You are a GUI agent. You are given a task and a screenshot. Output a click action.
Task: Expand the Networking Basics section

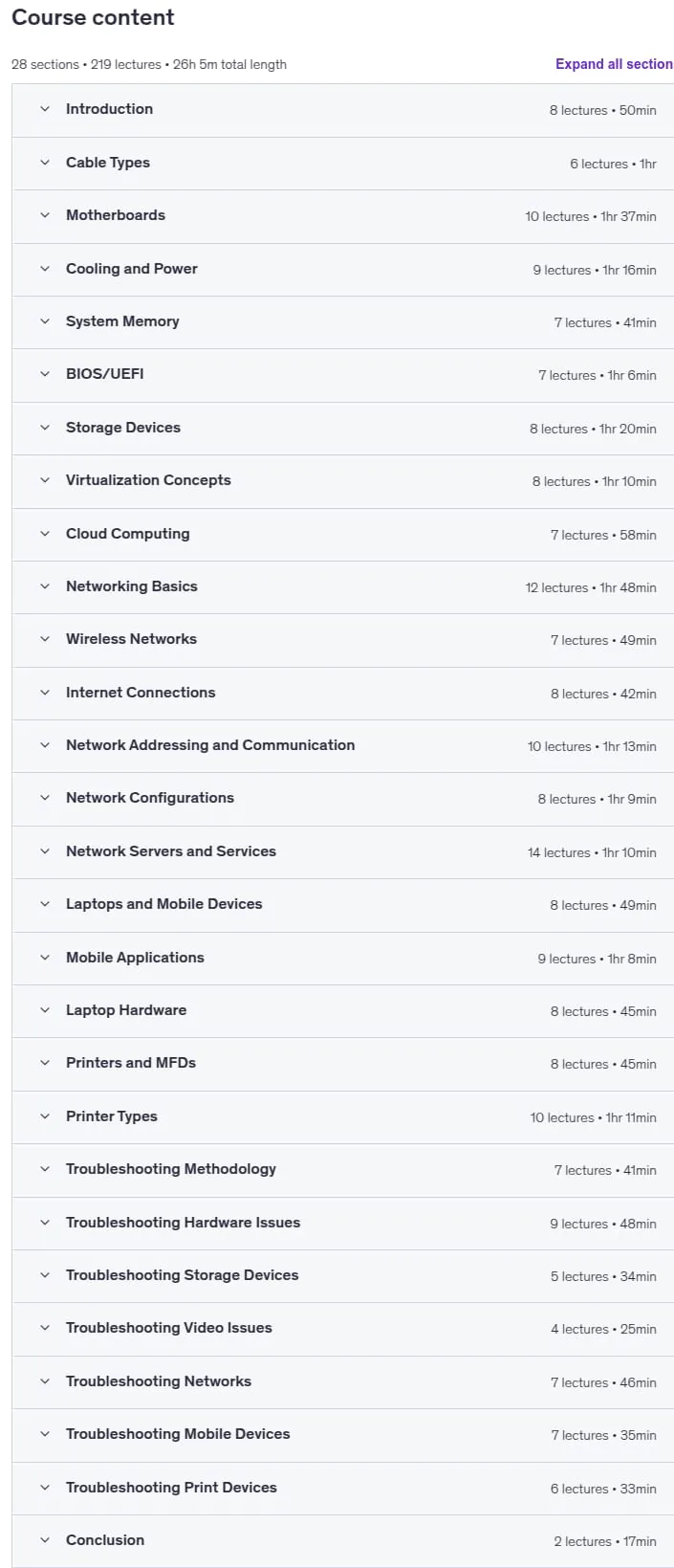(342, 586)
